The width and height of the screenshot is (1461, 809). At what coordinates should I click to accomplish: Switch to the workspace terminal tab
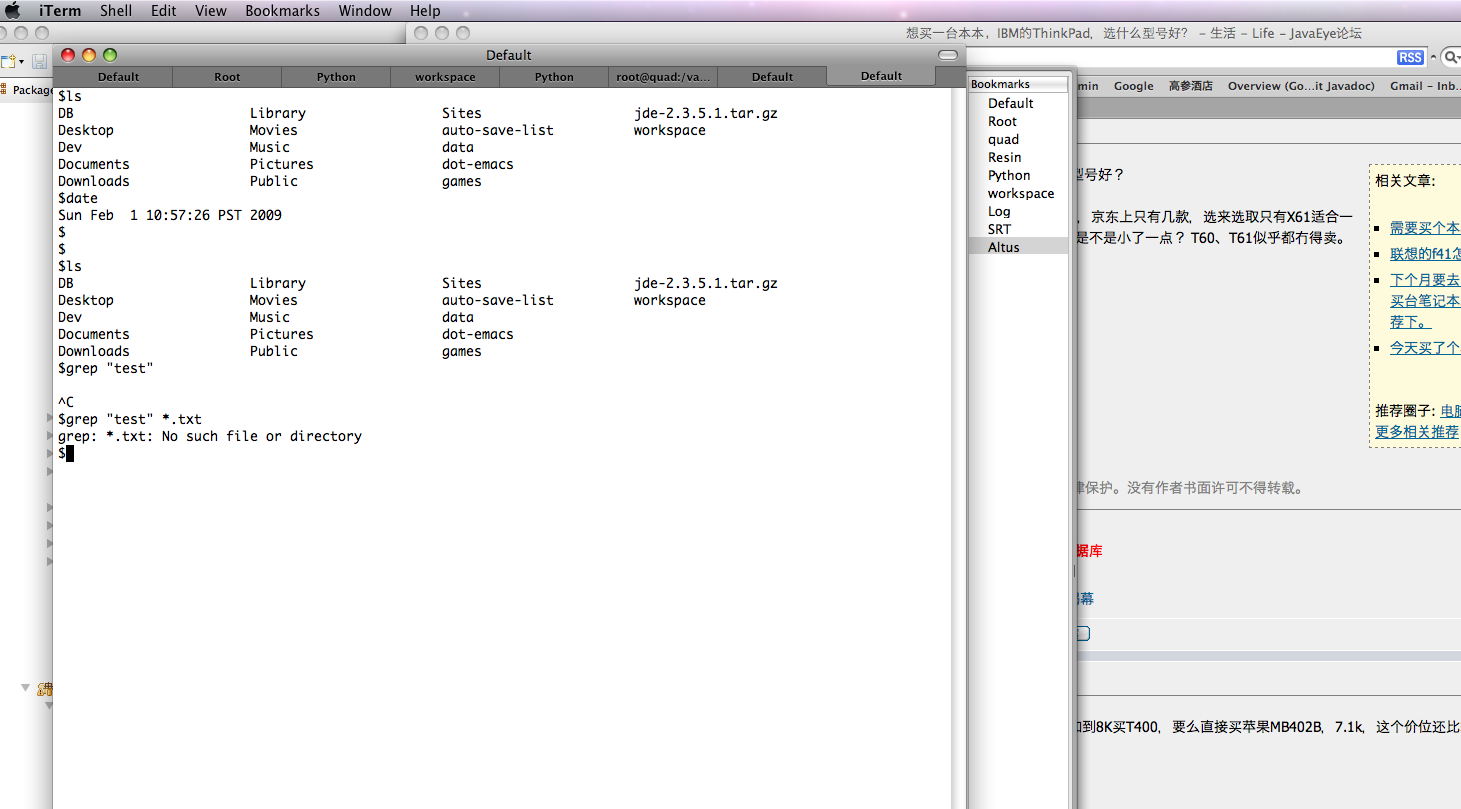(x=445, y=77)
